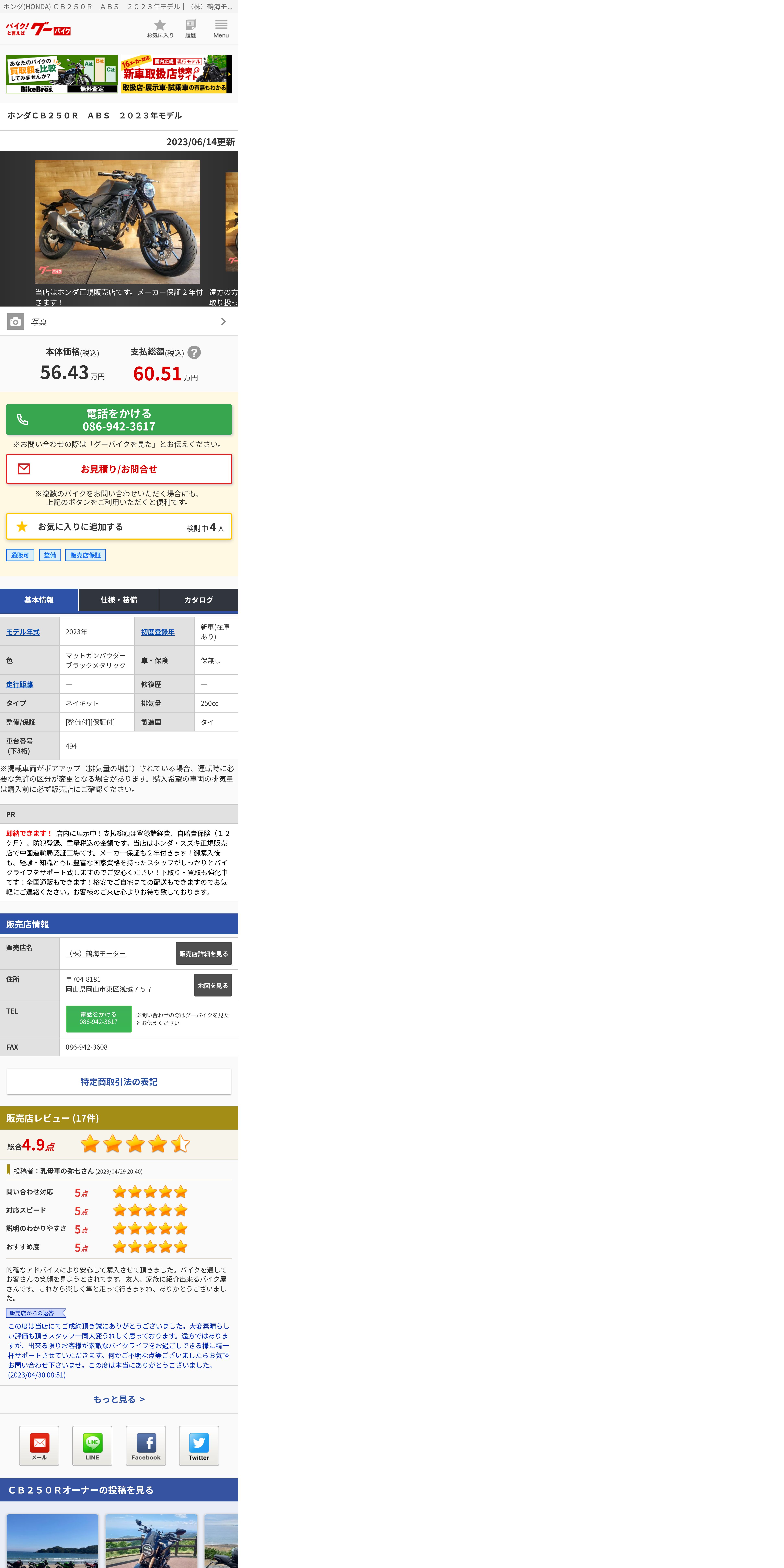784x1568 pixels.
Task: Share via メール icon
Action: [x=39, y=1446]
